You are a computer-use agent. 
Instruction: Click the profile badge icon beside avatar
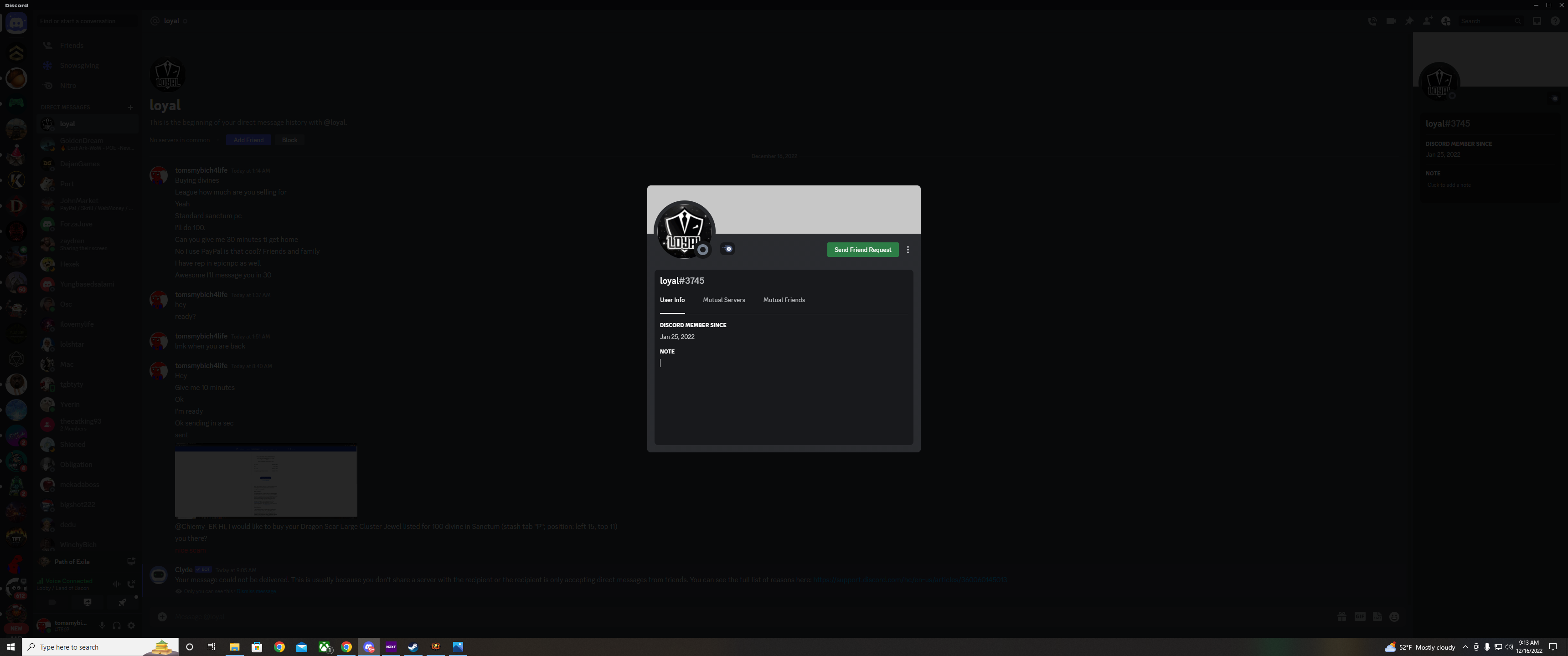[727, 249]
